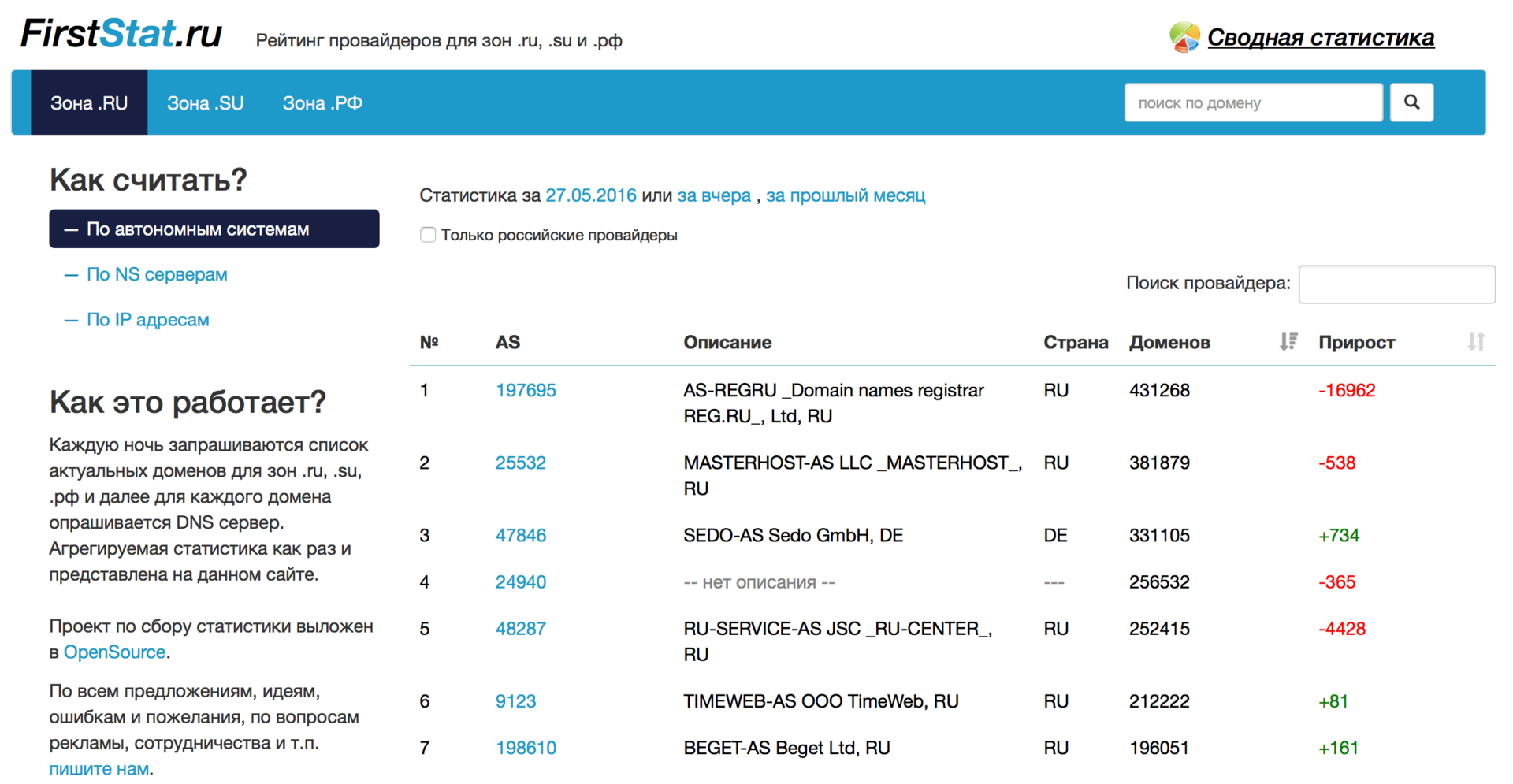Focus the поиск по домену search field
The image size is (1513, 784).
coord(1253,102)
